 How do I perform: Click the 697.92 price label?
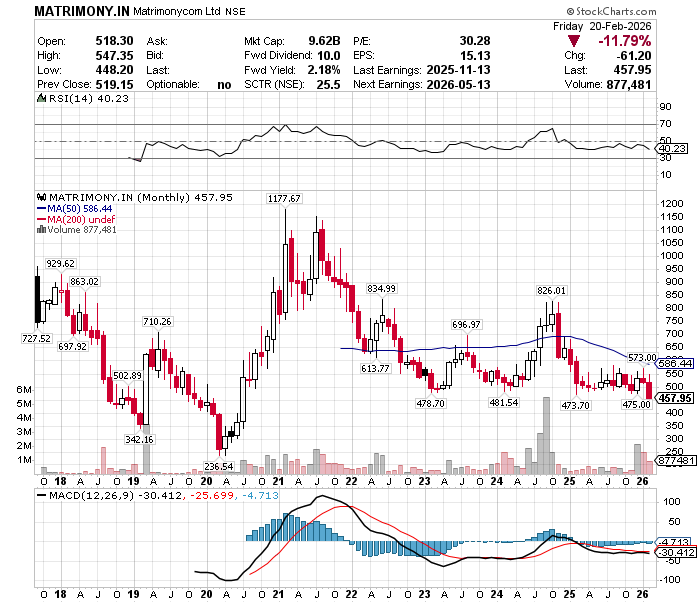click(x=72, y=346)
